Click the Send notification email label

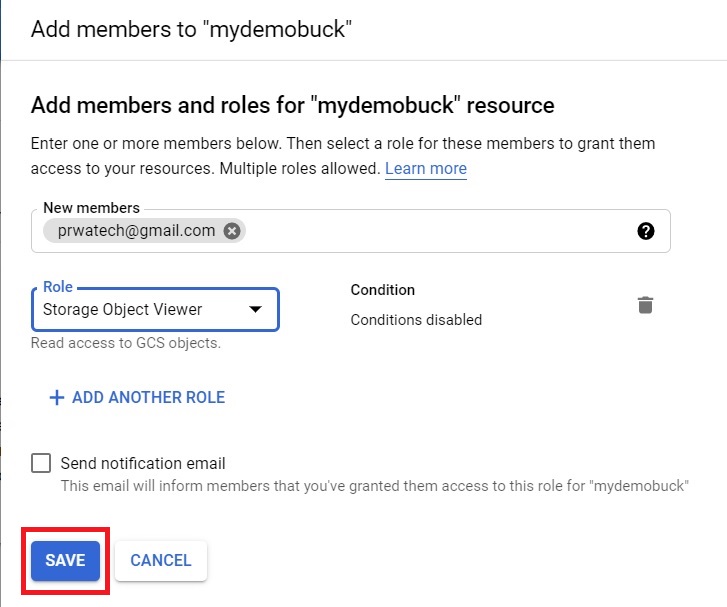[143, 463]
